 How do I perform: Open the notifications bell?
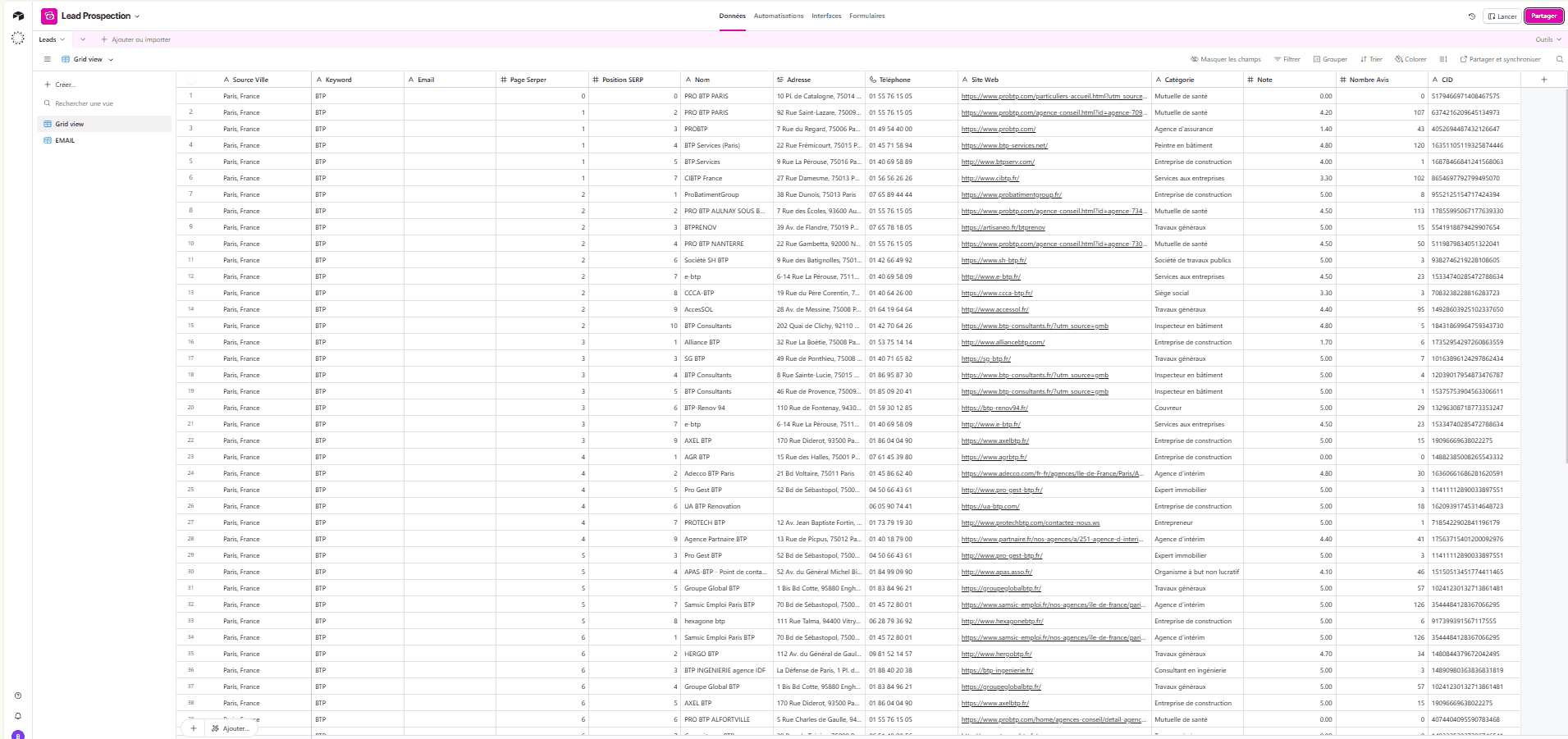click(18, 716)
